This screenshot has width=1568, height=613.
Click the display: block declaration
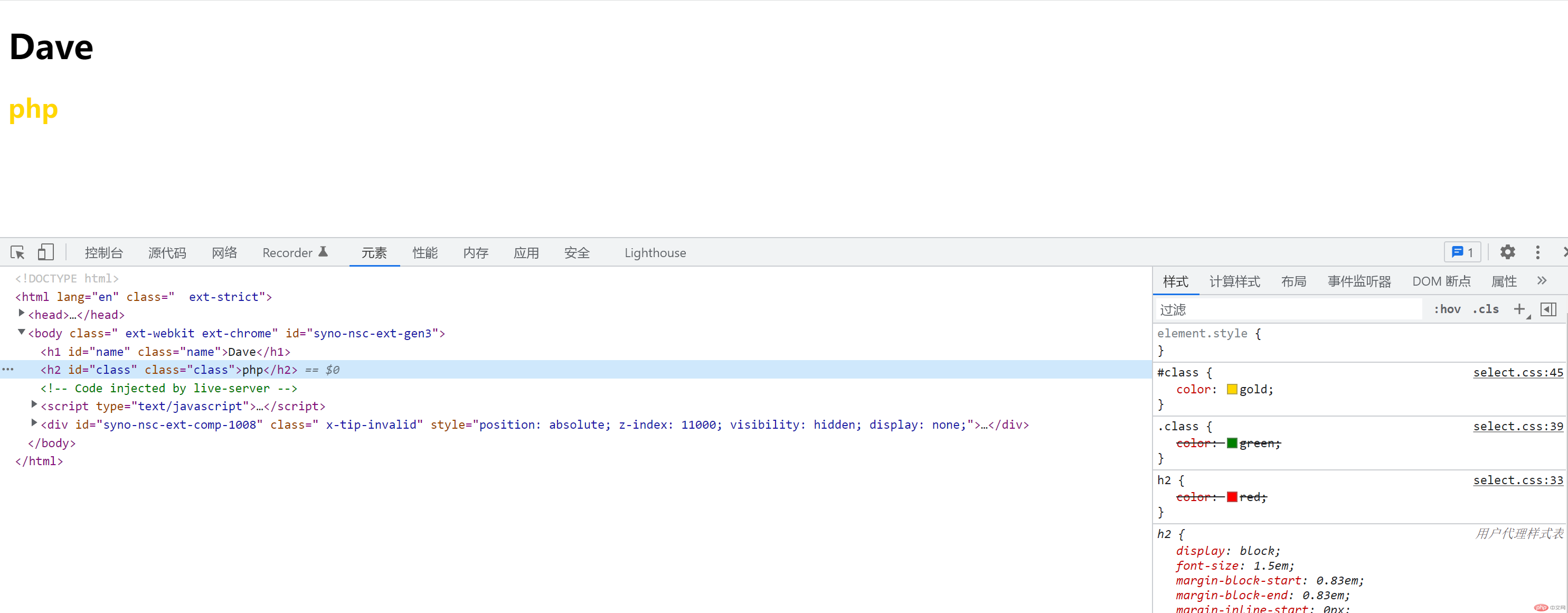(1228, 551)
